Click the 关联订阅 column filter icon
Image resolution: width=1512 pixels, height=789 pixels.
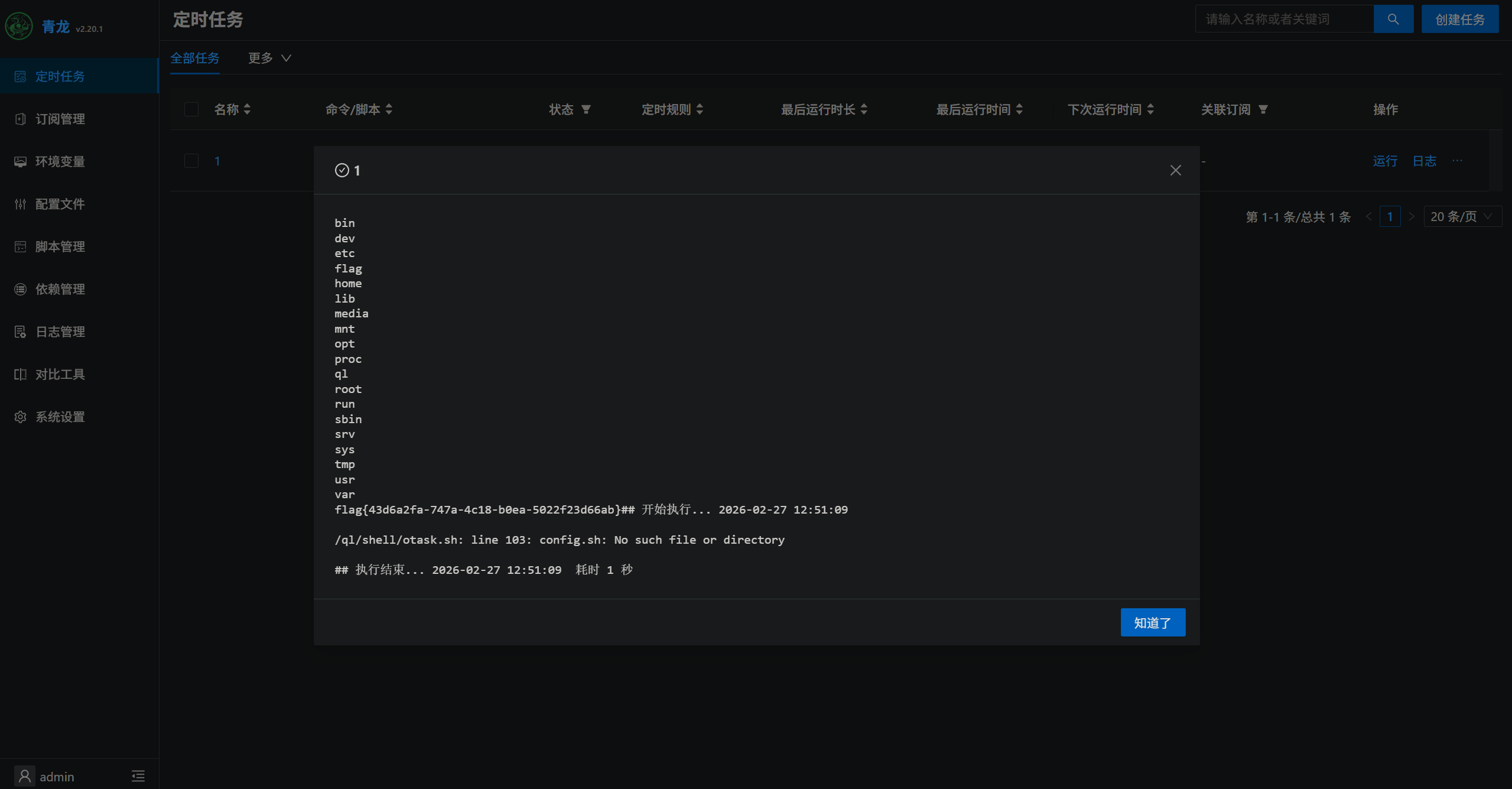tap(1263, 109)
